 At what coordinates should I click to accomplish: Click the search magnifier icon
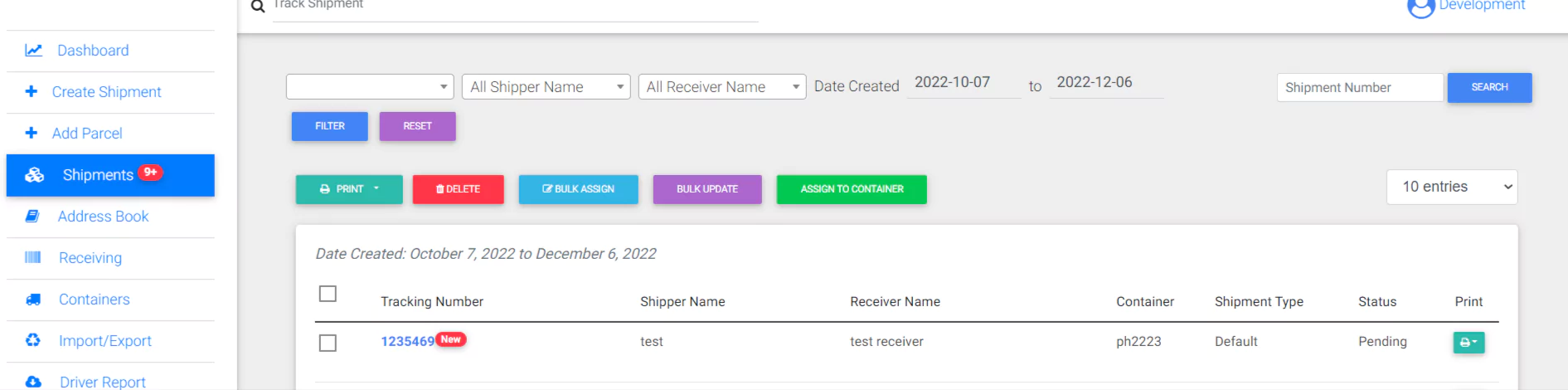click(x=258, y=7)
